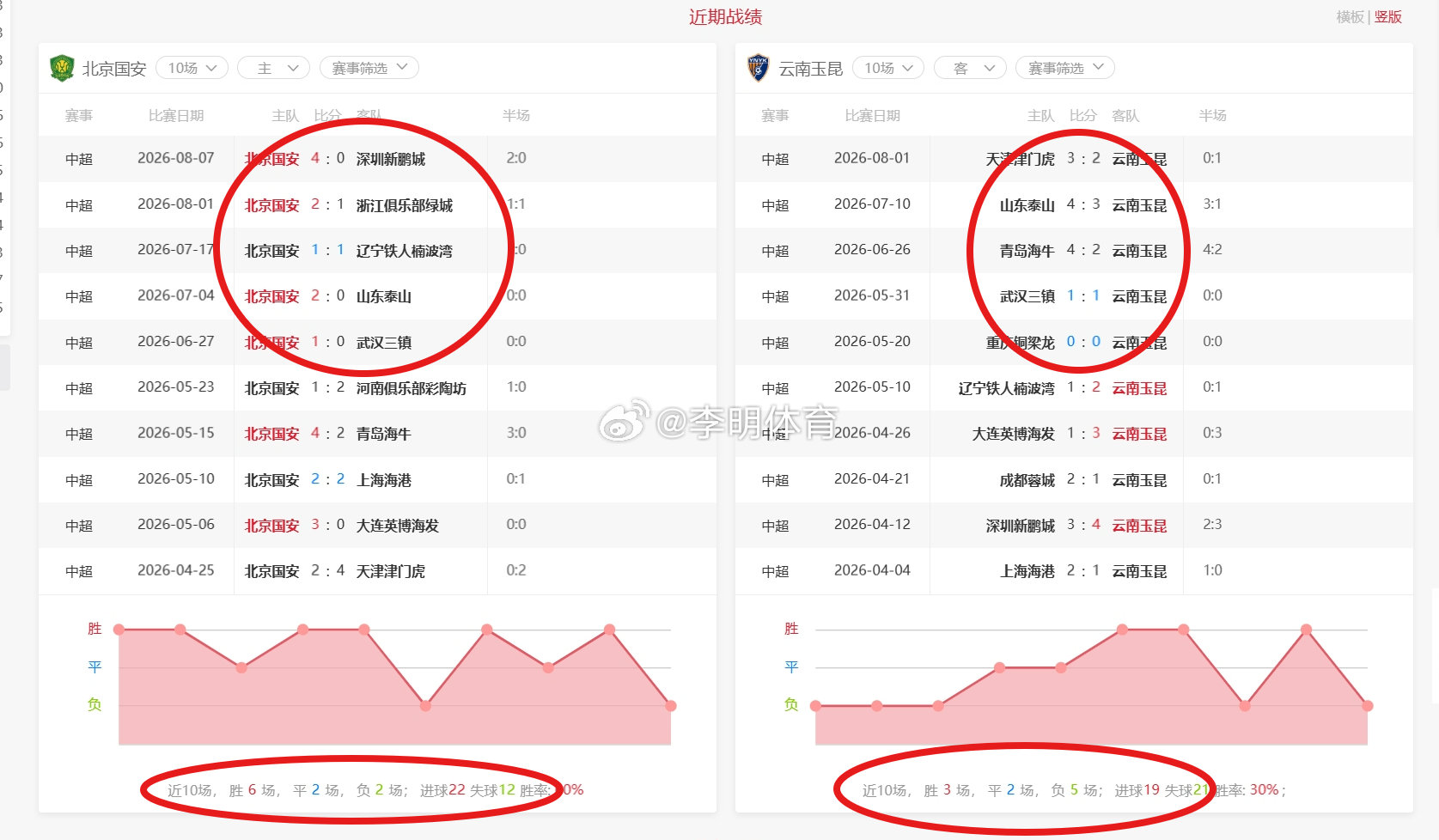
Task: Select 大连英博海发 in 2026-04-26 row
Action: [1013, 434]
